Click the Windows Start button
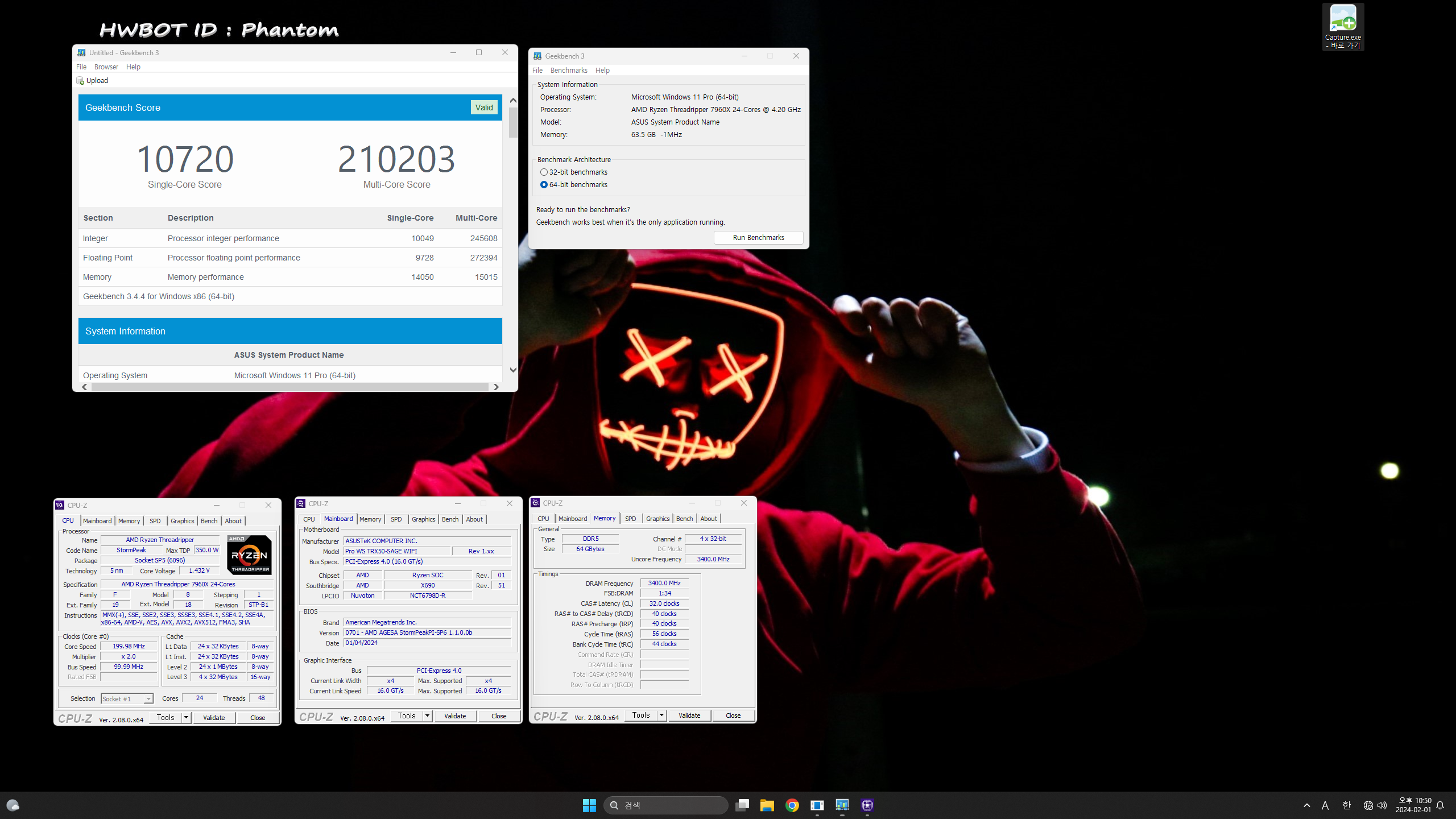1456x819 pixels. 589,805
